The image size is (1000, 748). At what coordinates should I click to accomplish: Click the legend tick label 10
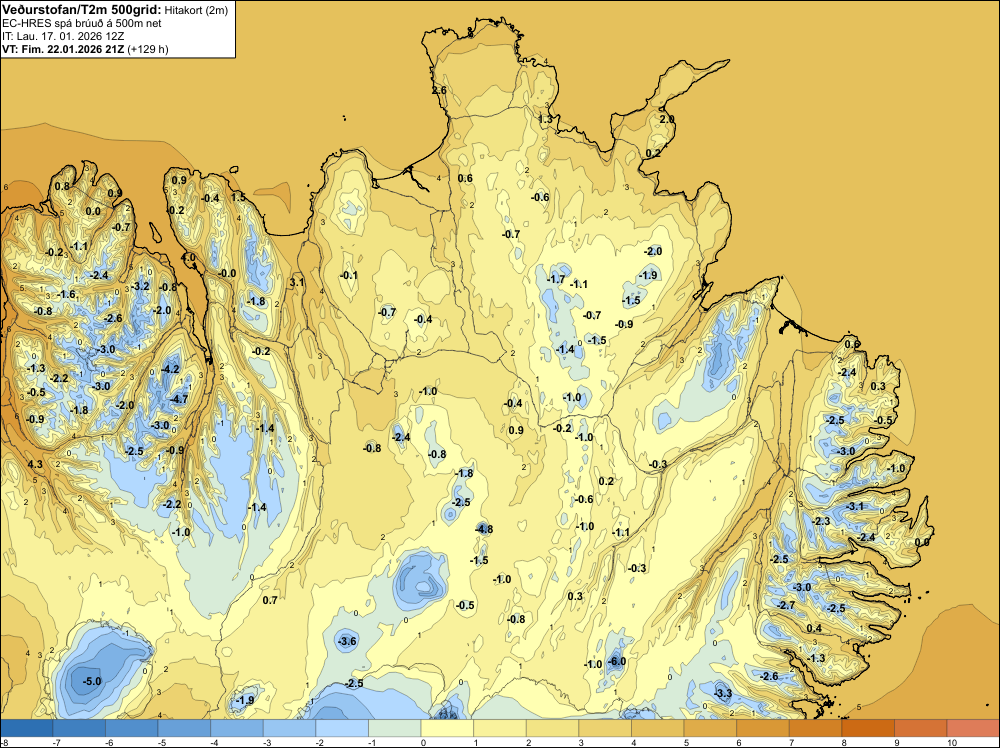tap(952, 742)
